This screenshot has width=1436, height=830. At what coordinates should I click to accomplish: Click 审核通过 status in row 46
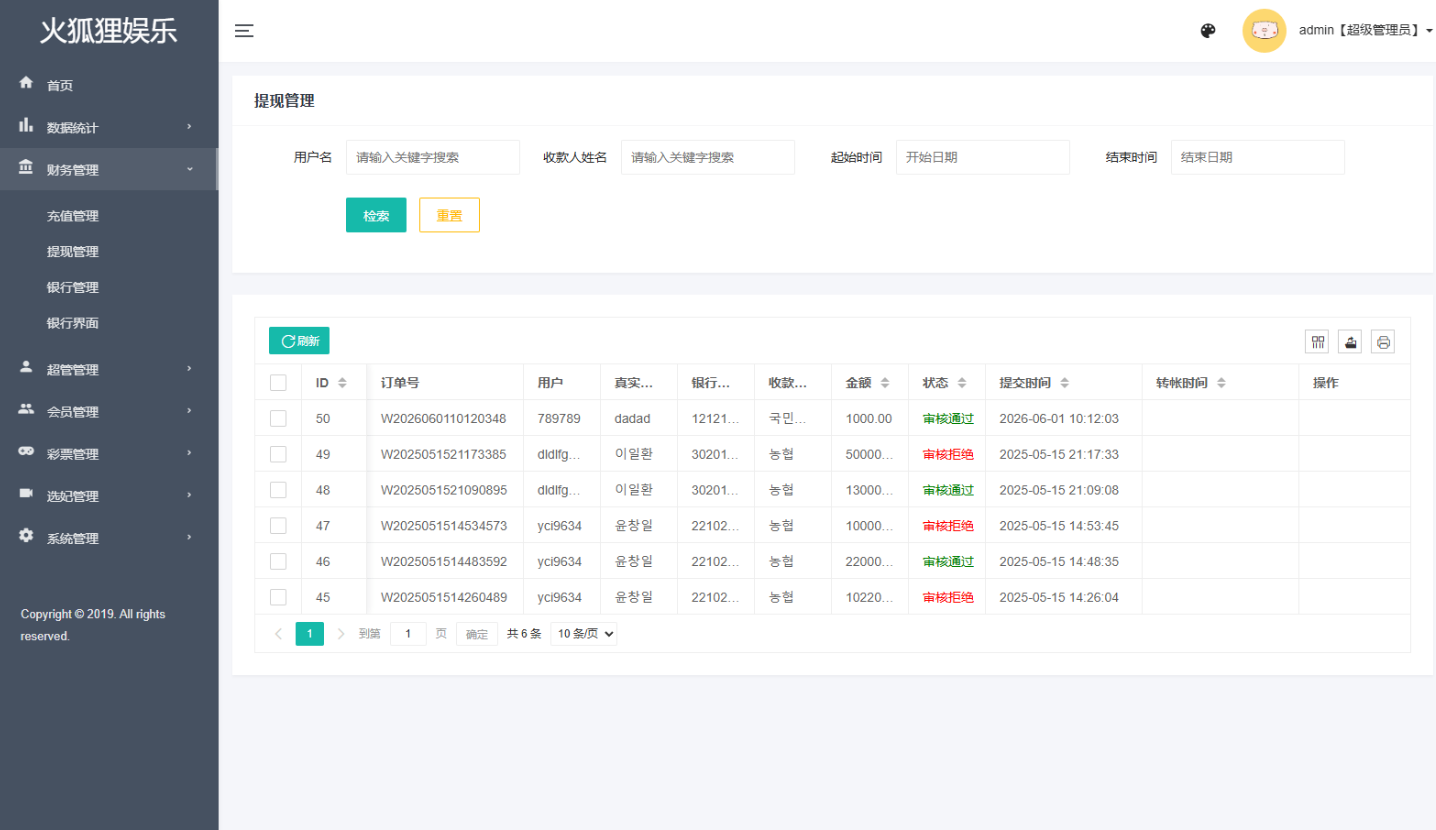pos(948,562)
